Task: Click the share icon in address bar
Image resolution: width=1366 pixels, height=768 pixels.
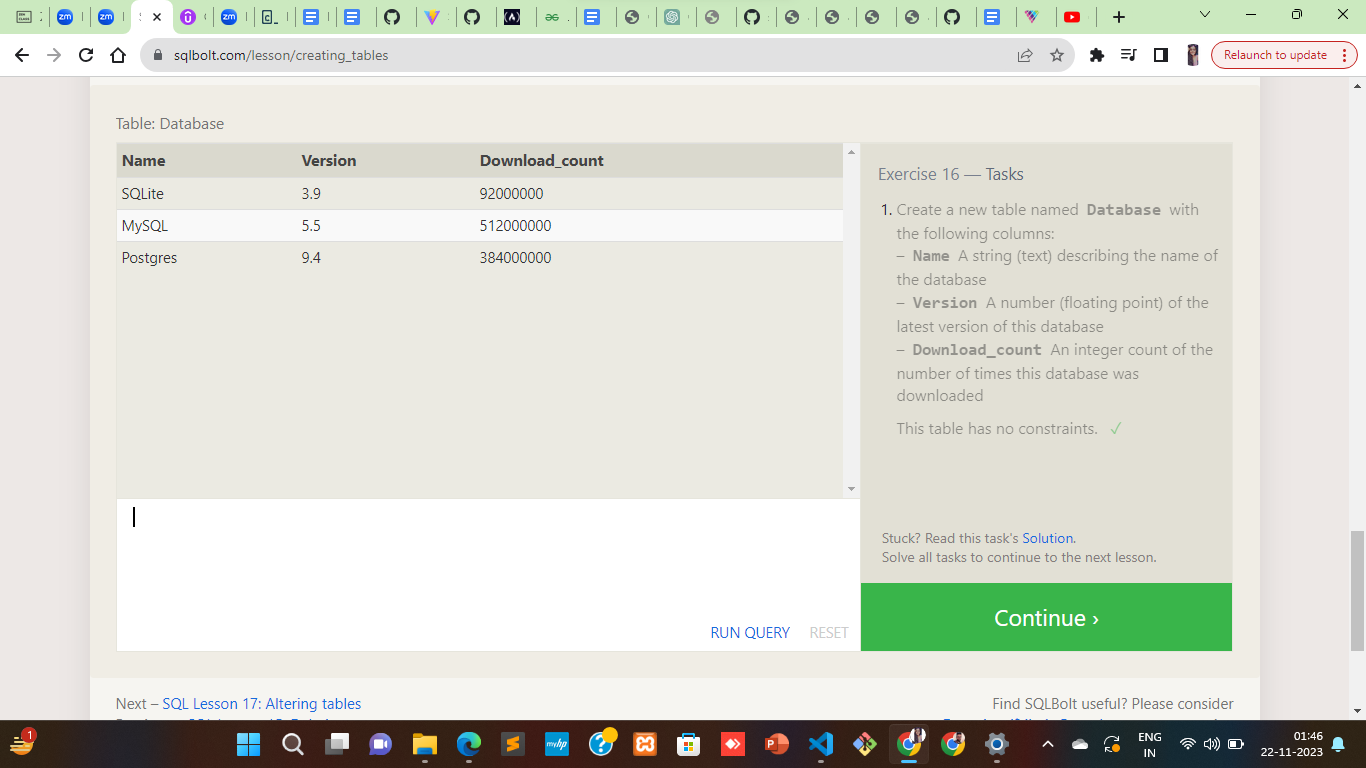Action: pyautogui.click(x=1025, y=55)
